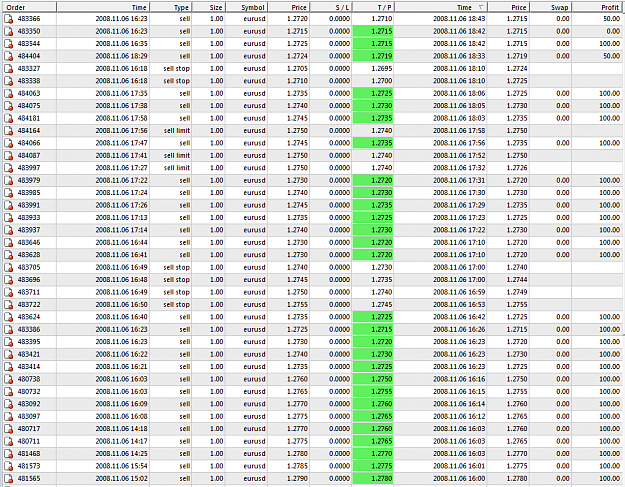625x487 pixels.
Task: Click the order icon for 483997
Action: (8, 168)
